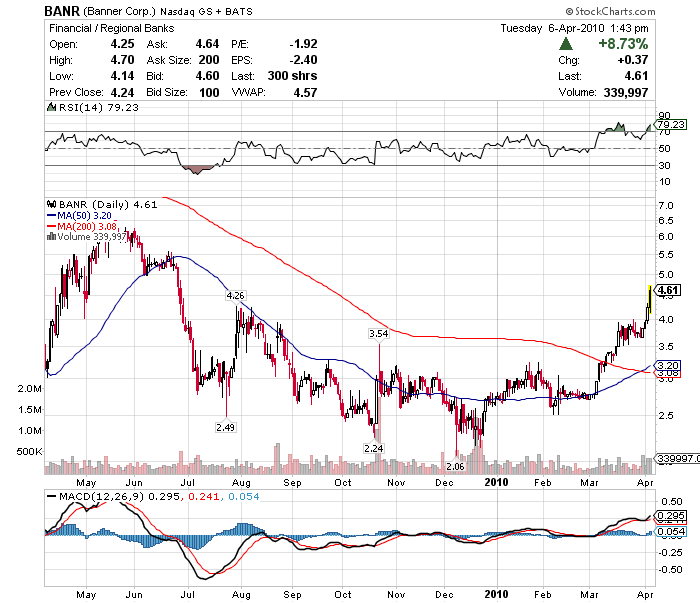Image resolution: width=700 pixels, height=603 pixels.
Task: Click the green up-arrow change indicator
Action: 566,44
